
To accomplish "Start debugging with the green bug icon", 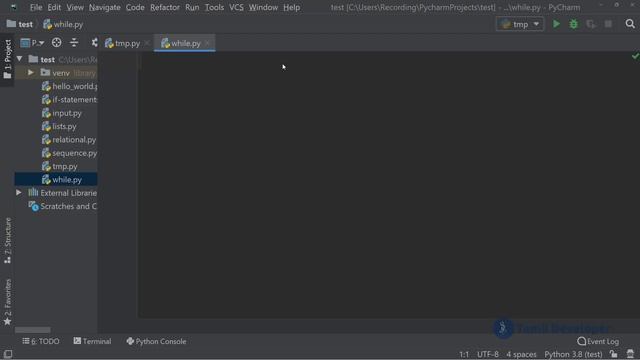I will click(x=573, y=24).
